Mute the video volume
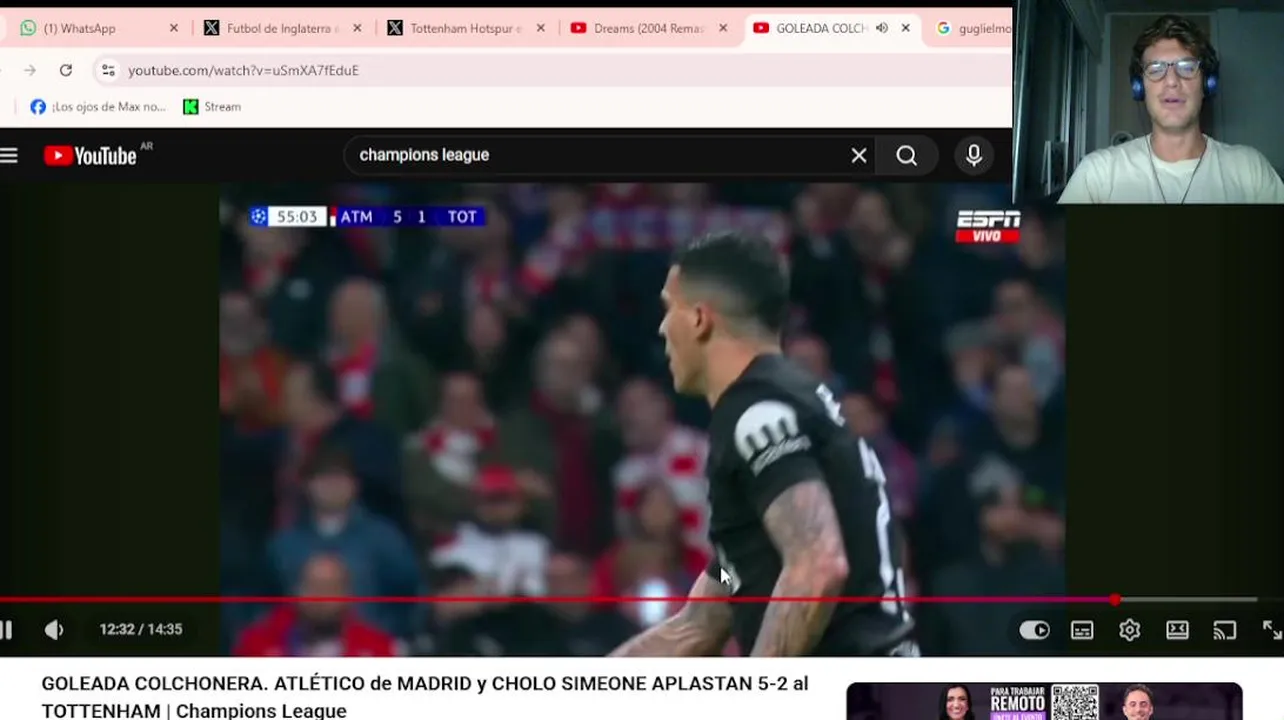This screenshot has width=1284, height=720. click(x=54, y=629)
